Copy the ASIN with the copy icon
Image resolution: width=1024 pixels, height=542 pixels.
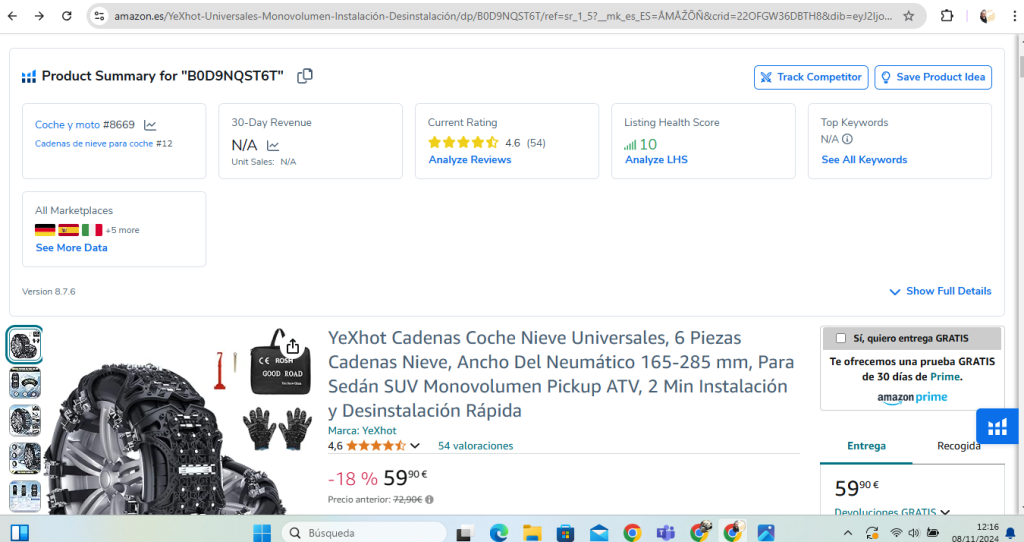click(305, 76)
